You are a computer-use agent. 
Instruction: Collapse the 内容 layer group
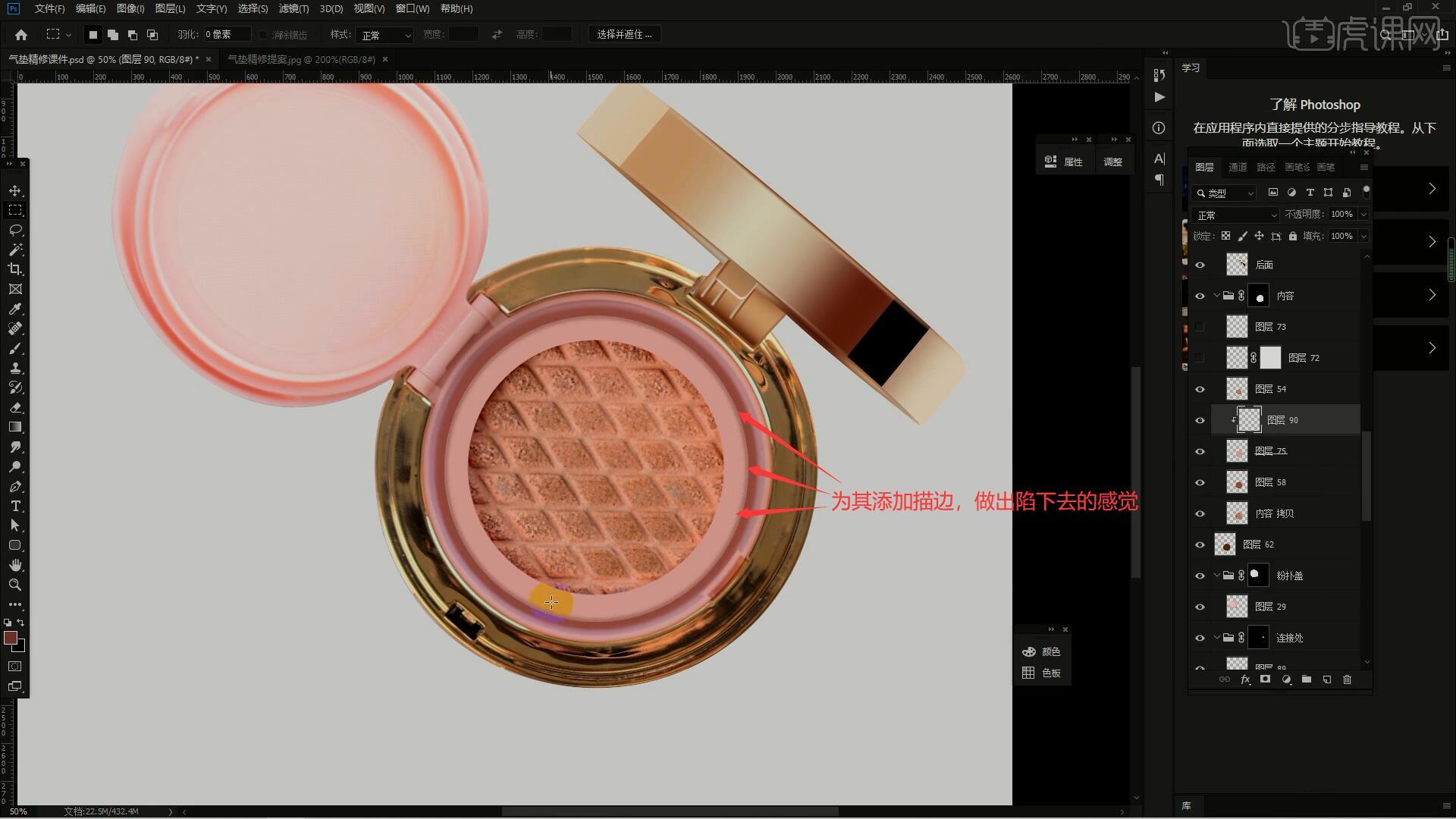pyautogui.click(x=1217, y=296)
